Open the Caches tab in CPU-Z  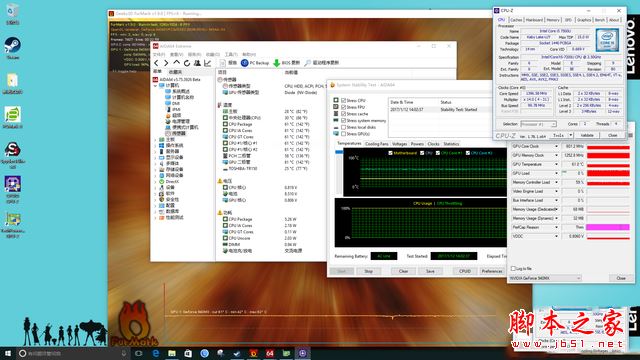click(x=516, y=20)
